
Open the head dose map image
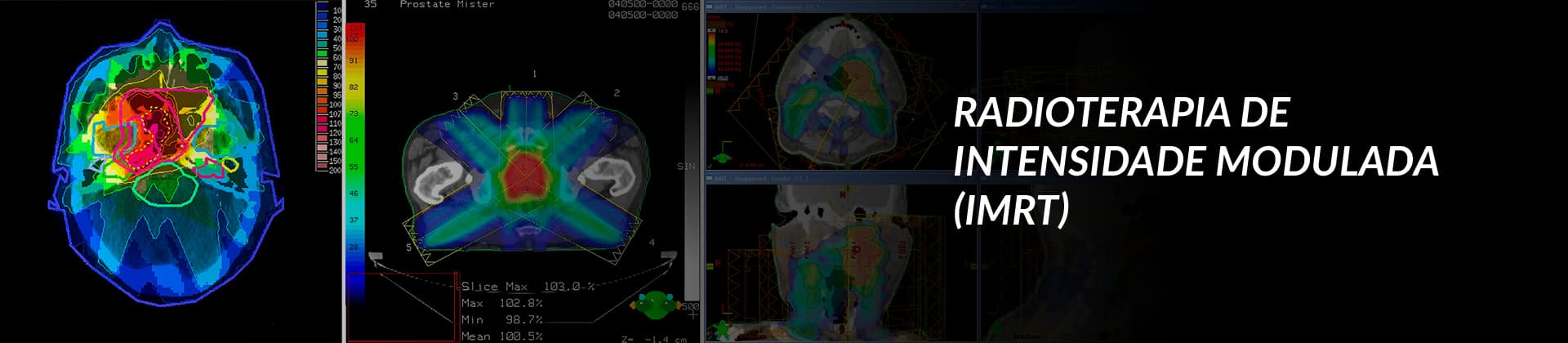click(x=167, y=163)
